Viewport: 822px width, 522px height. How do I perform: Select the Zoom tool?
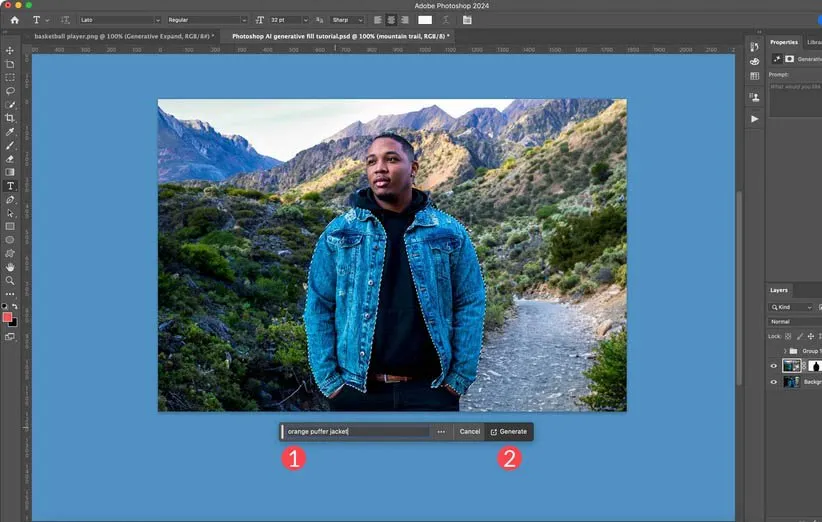click(x=10, y=281)
